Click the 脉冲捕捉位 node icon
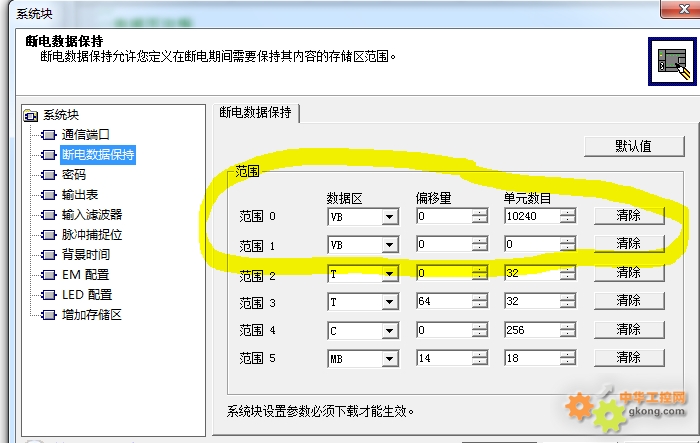Image resolution: width=700 pixels, height=443 pixels. pos(48,235)
